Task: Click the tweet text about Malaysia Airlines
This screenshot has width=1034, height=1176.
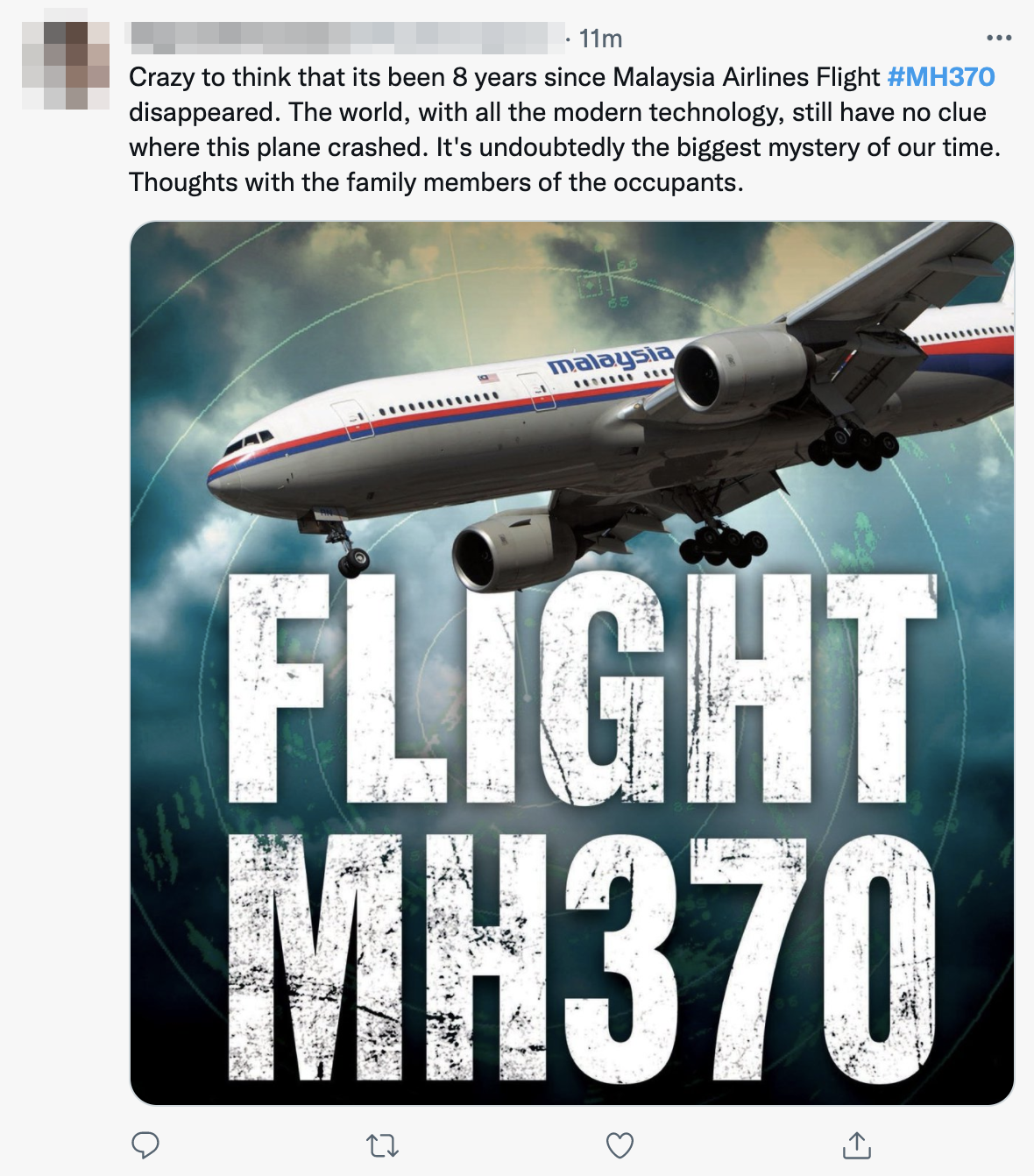Action: (565, 130)
